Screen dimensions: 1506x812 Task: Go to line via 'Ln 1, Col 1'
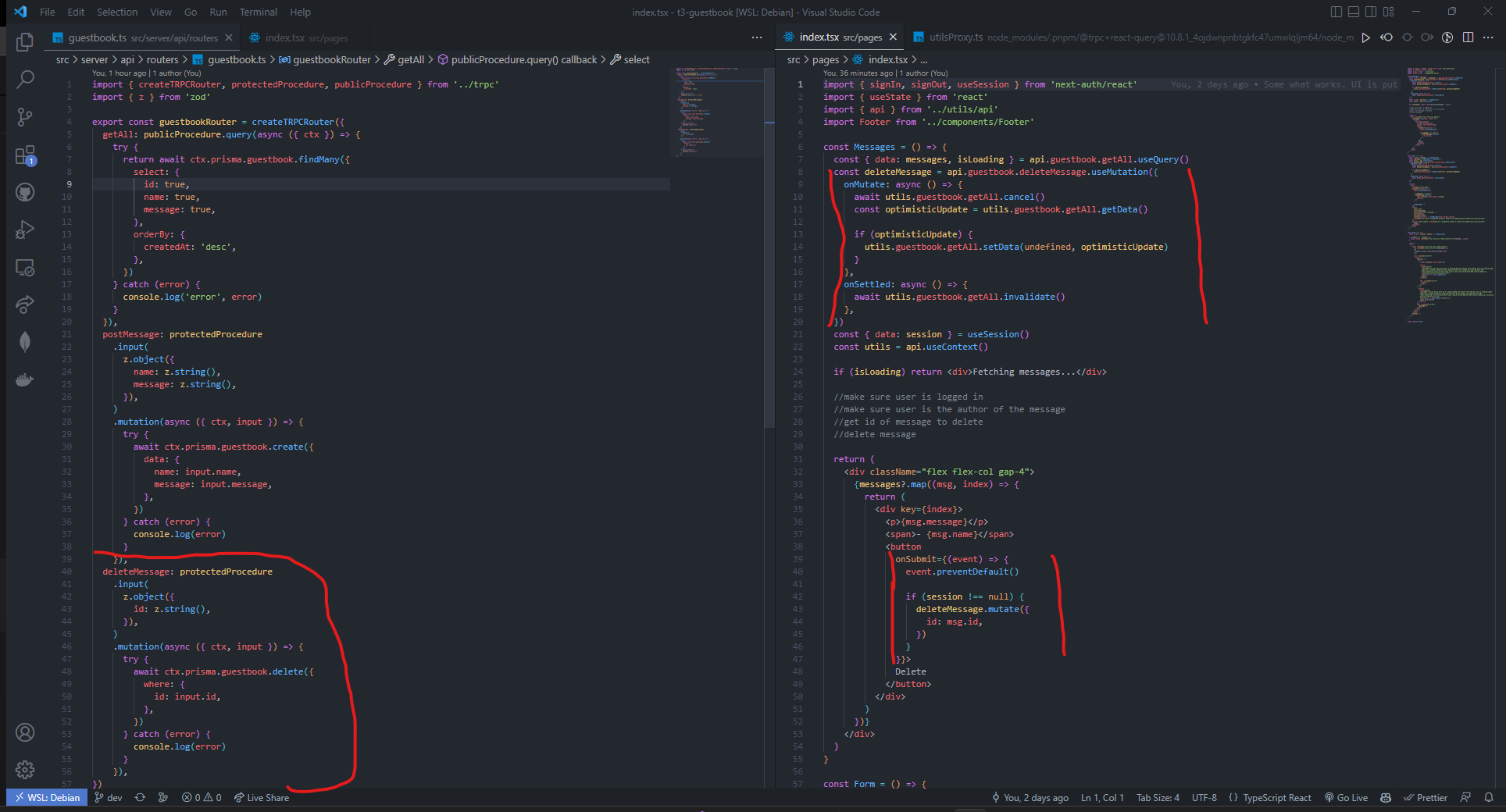click(1102, 798)
